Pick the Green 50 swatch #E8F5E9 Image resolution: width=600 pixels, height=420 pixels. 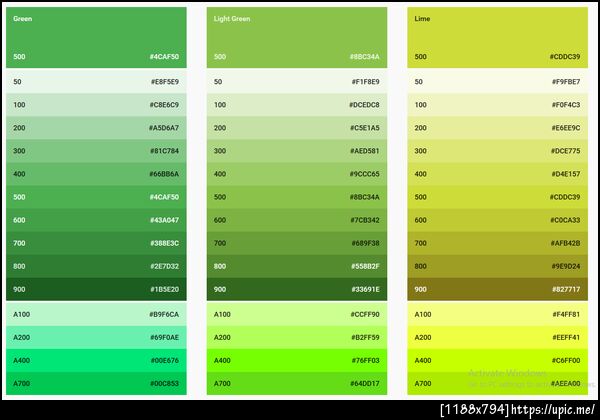coord(96,81)
